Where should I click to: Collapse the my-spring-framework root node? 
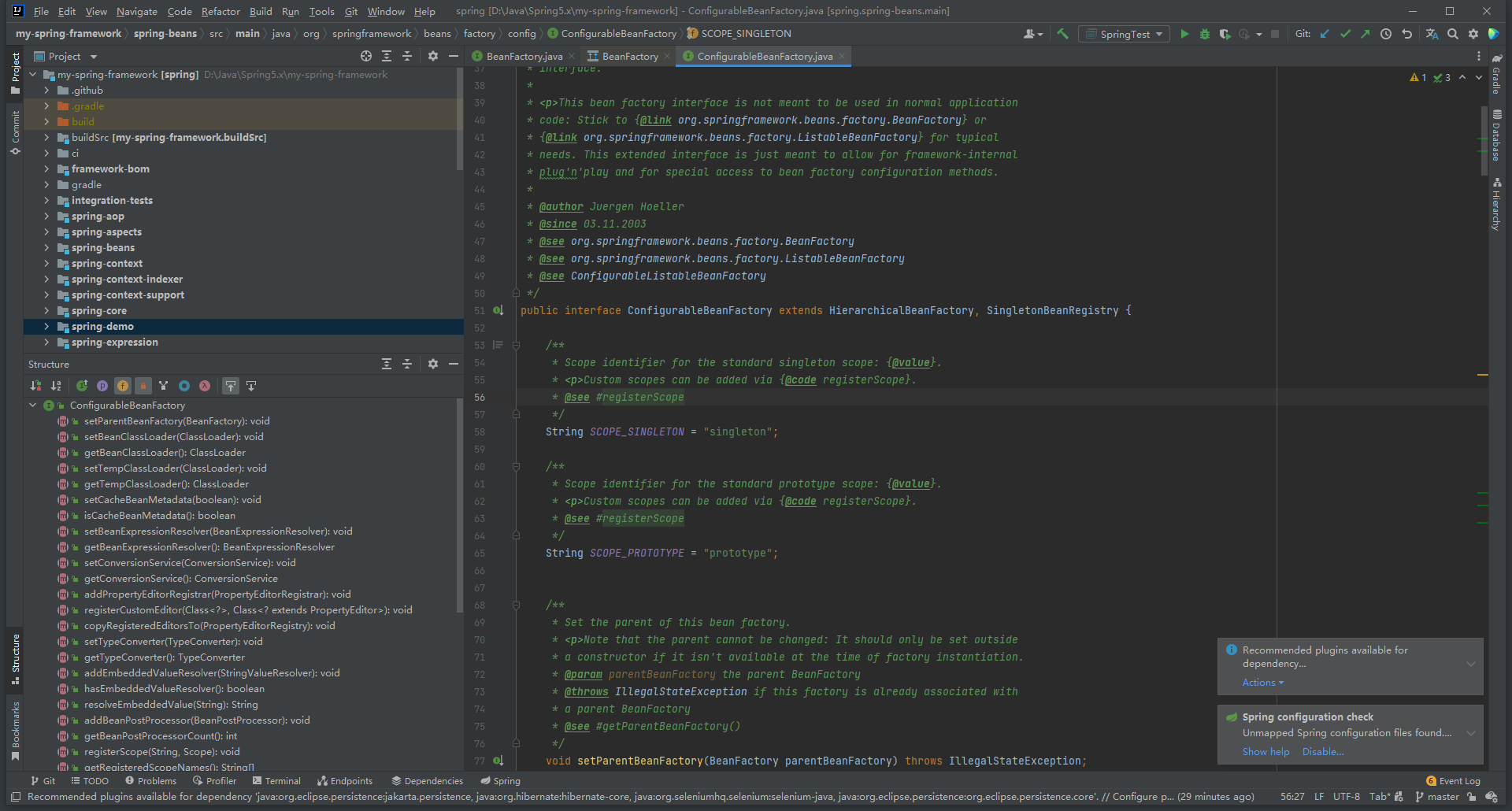pyautogui.click(x=33, y=75)
